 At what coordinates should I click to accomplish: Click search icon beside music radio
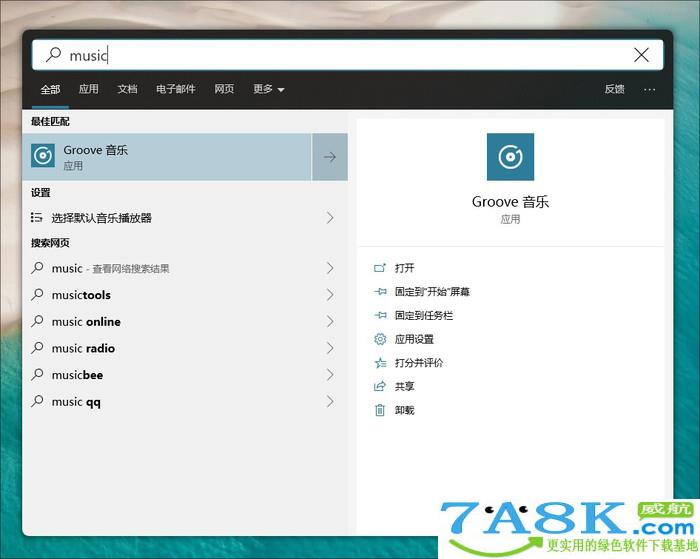point(38,347)
